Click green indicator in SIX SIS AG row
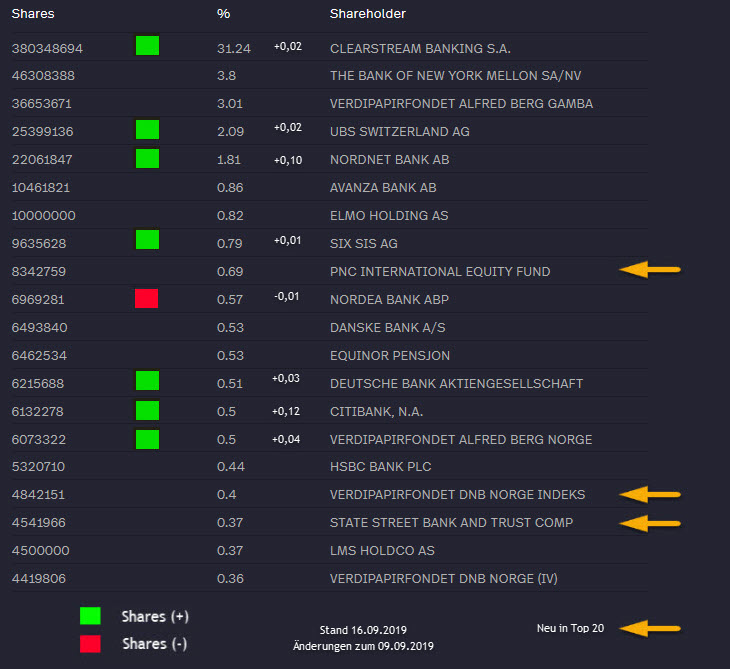This screenshot has width=730, height=669. click(147, 239)
